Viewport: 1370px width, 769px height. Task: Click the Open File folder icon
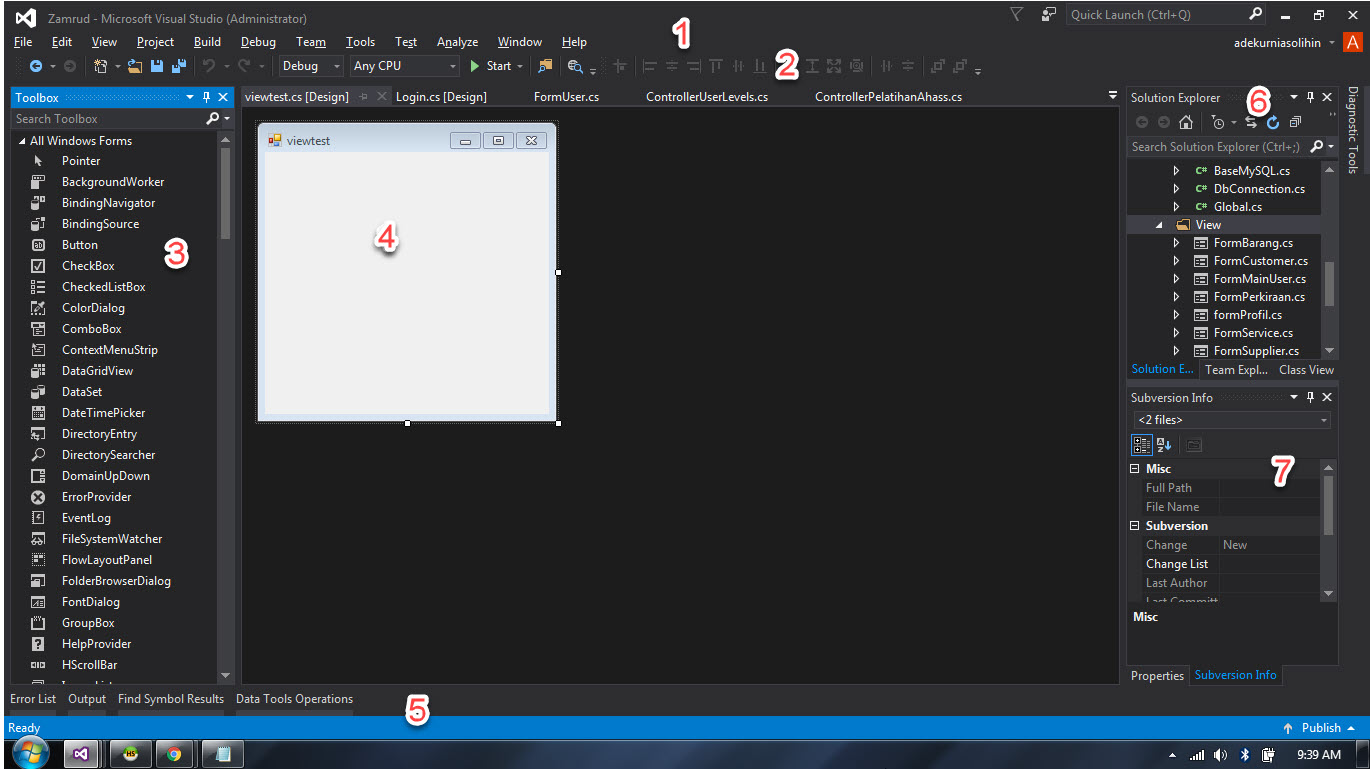pyautogui.click(x=135, y=66)
